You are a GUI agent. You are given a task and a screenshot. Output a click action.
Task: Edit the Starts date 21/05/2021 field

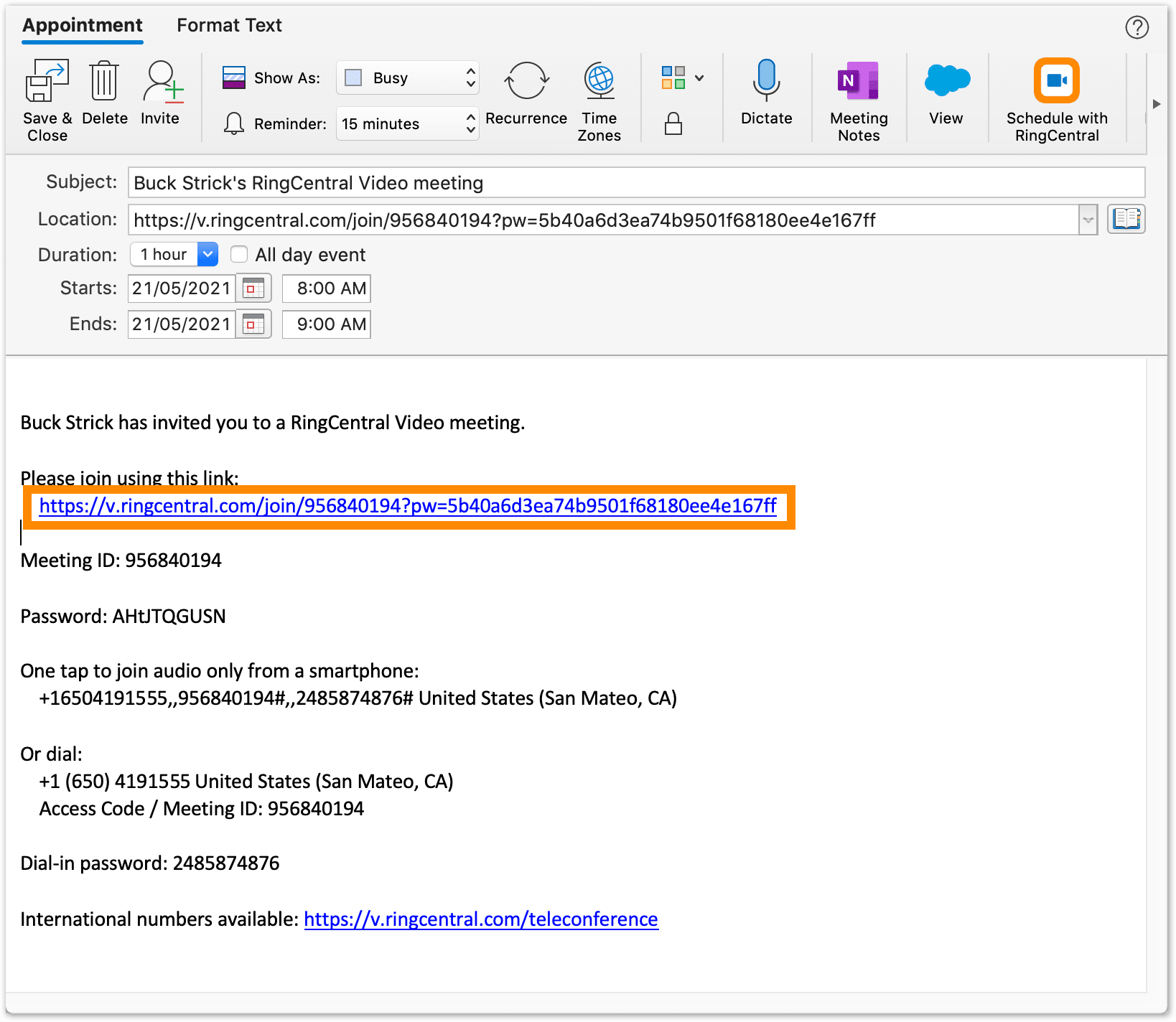click(x=182, y=289)
